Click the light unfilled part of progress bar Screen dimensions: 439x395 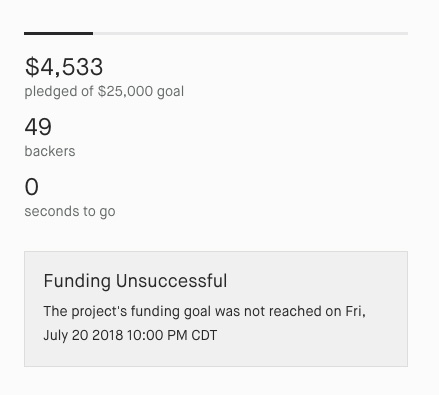250,33
